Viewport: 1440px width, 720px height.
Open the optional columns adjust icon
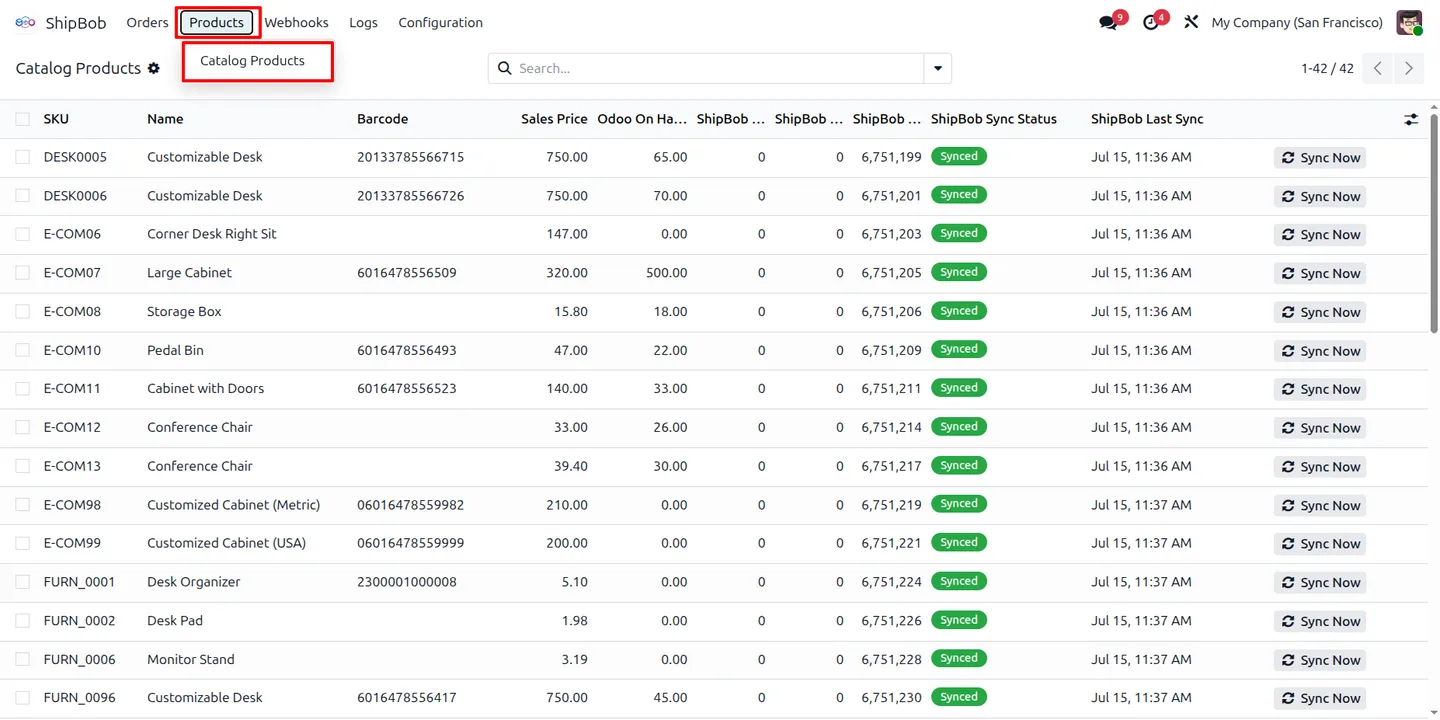[1411, 119]
